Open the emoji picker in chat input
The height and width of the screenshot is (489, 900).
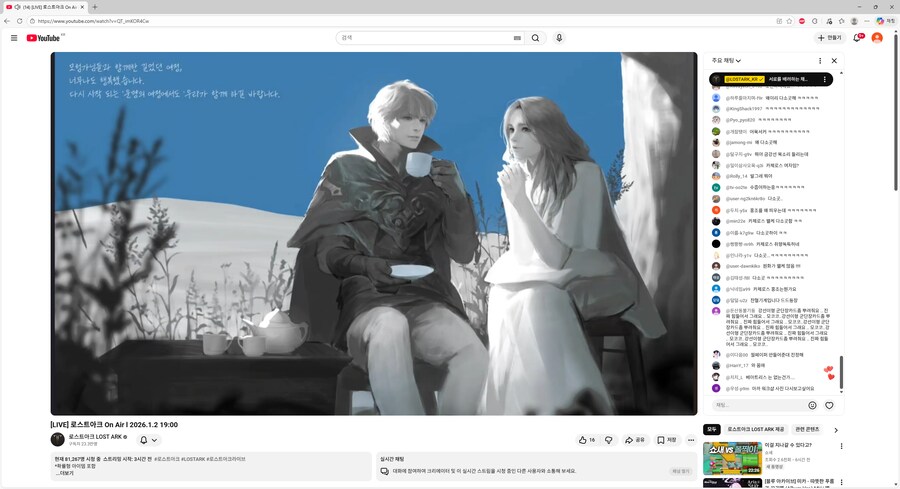coord(812,405)
